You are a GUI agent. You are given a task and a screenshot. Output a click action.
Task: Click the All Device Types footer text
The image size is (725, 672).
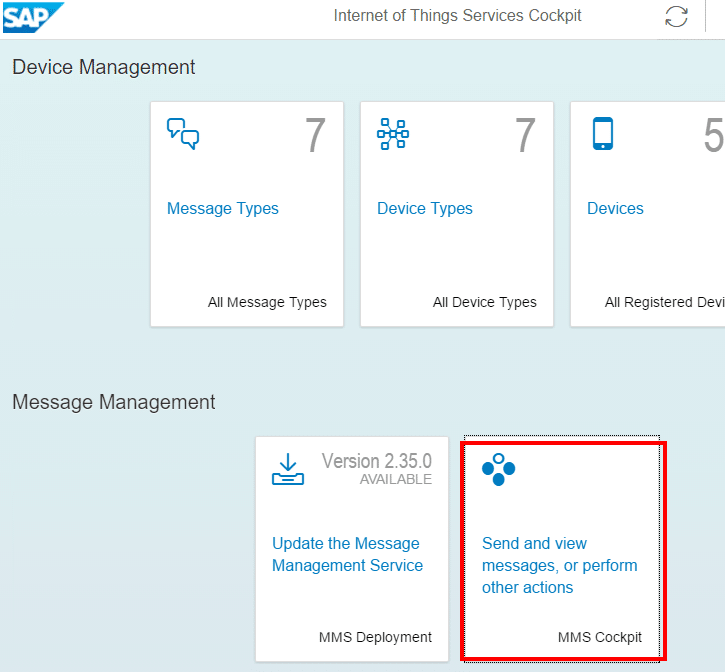(485, 302)
